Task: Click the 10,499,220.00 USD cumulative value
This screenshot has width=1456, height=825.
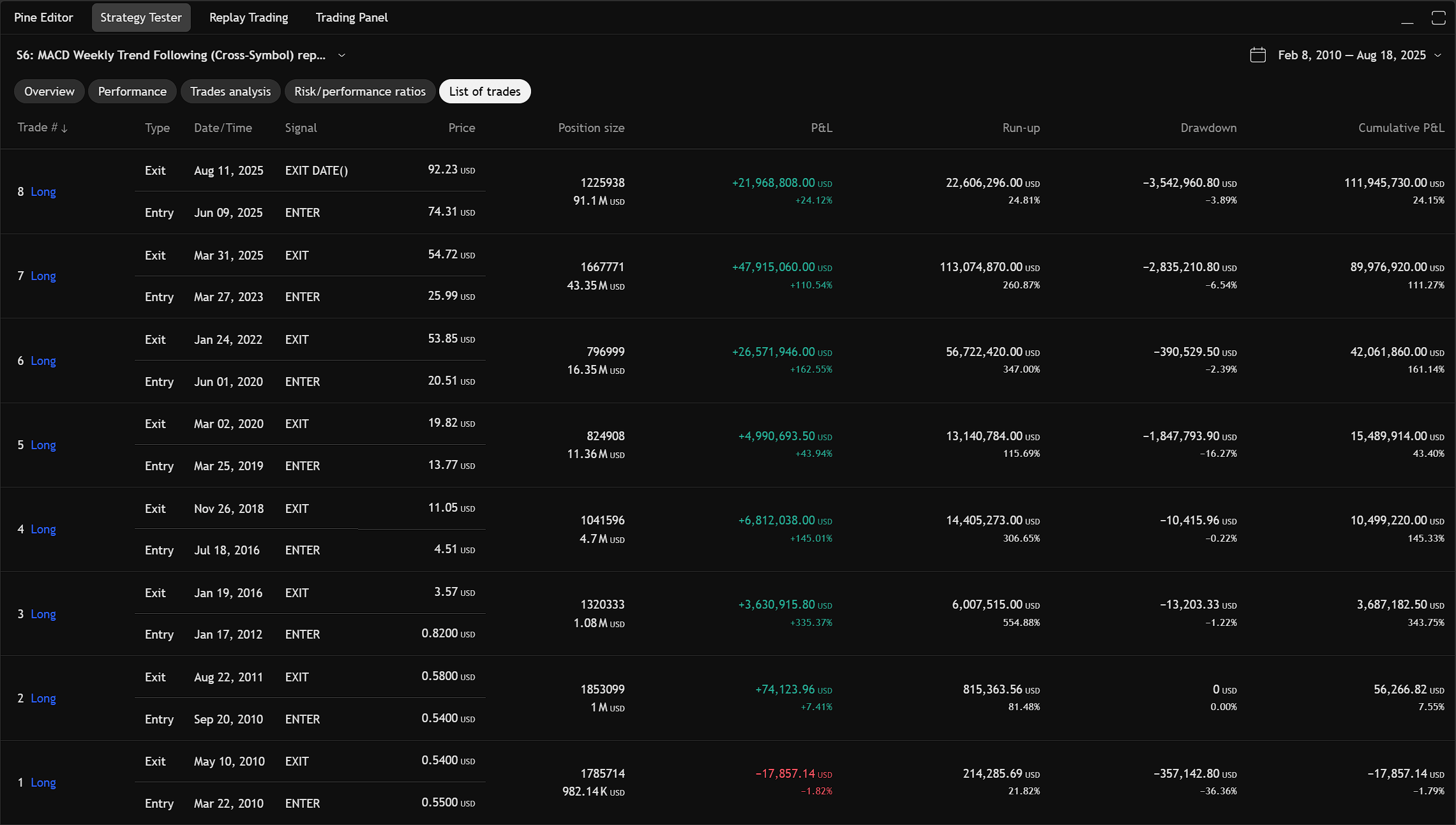Action: 1397,520
